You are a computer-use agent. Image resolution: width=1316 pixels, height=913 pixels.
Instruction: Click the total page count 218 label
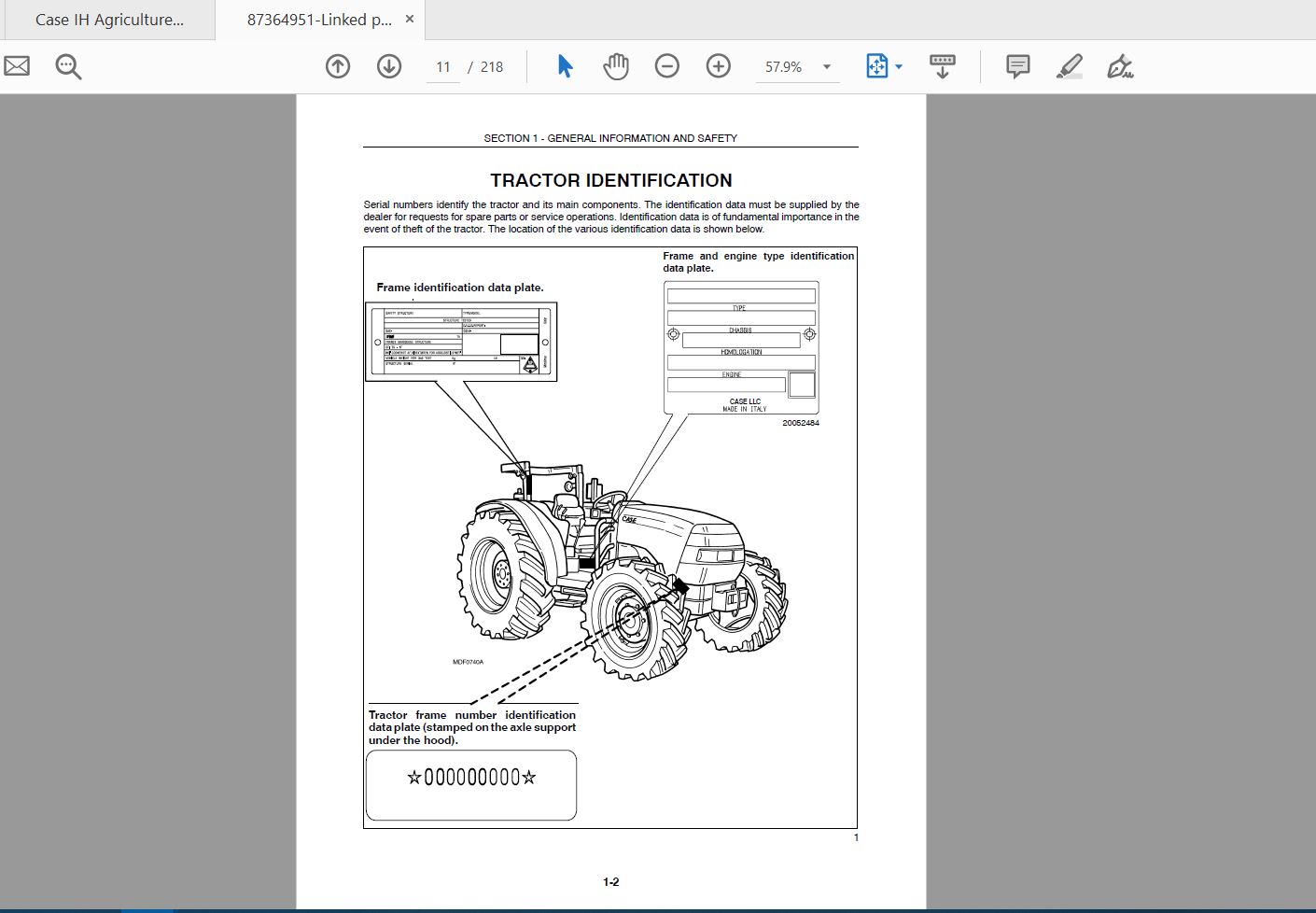(492, 66)
